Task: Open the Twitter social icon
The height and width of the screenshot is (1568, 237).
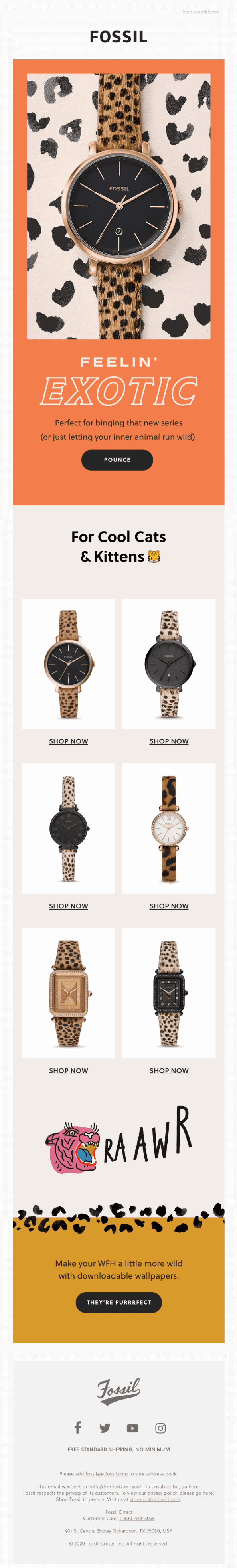Action: click(x=105, y=1428)
